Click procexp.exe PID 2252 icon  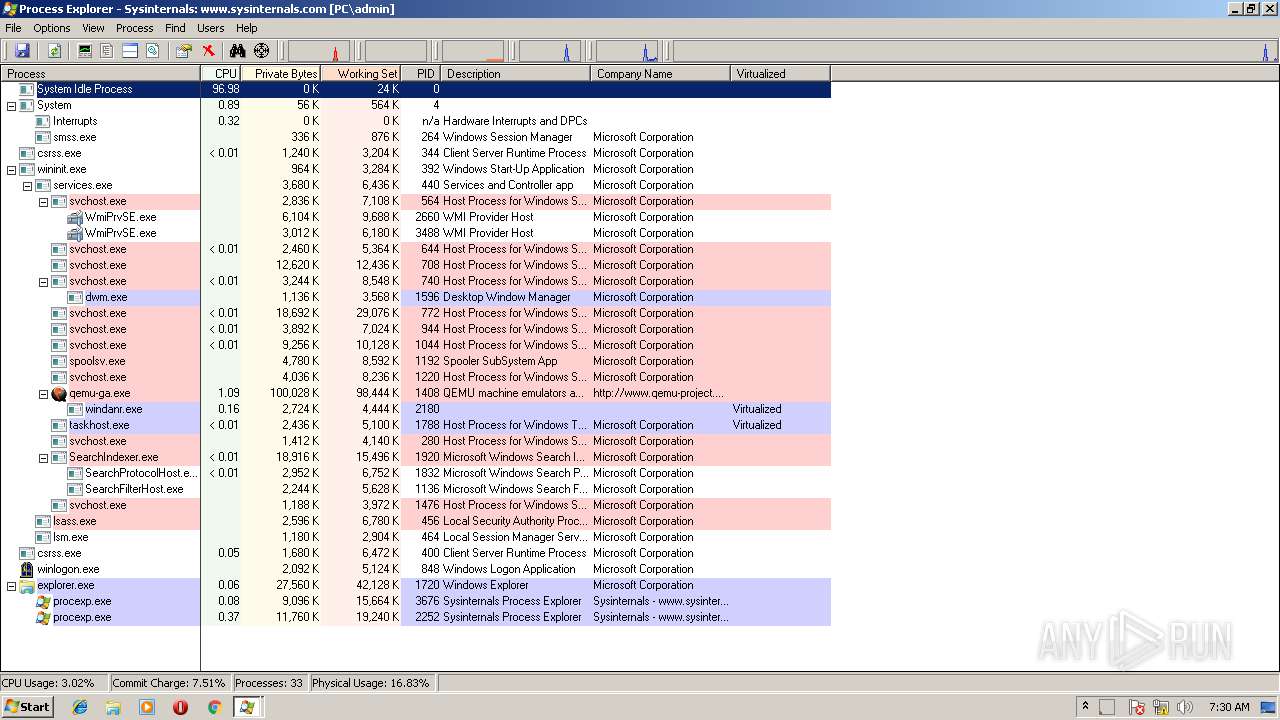pyautogui.click(x=43, y=617)
